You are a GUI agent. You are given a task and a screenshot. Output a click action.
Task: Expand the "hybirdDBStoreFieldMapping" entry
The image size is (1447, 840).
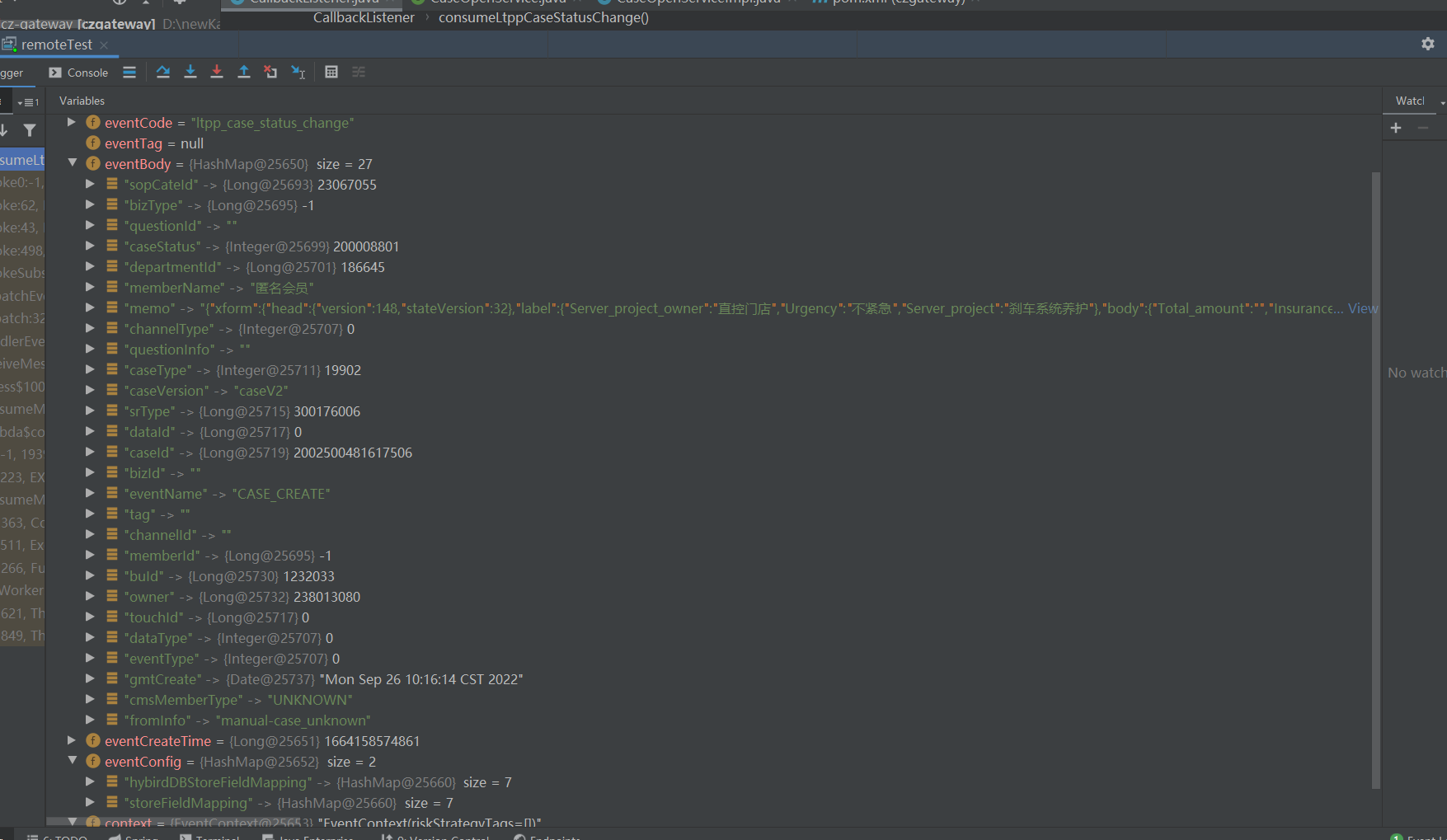tap(91, 781)
